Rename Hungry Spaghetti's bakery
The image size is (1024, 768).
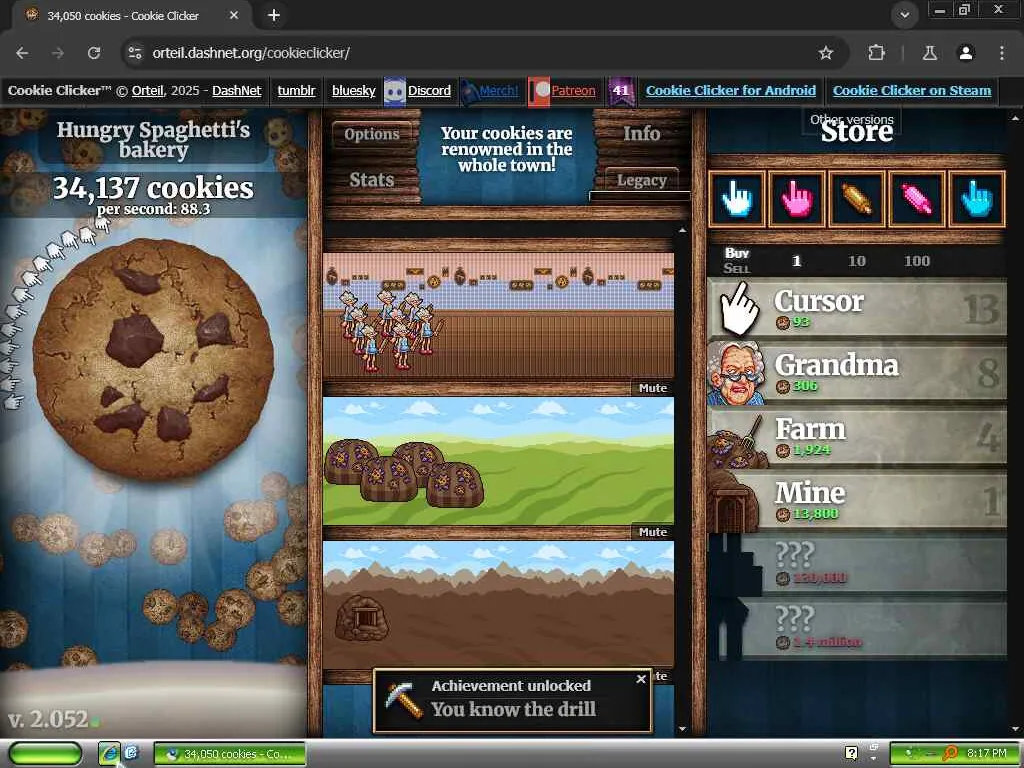click(x=153, y=140)
